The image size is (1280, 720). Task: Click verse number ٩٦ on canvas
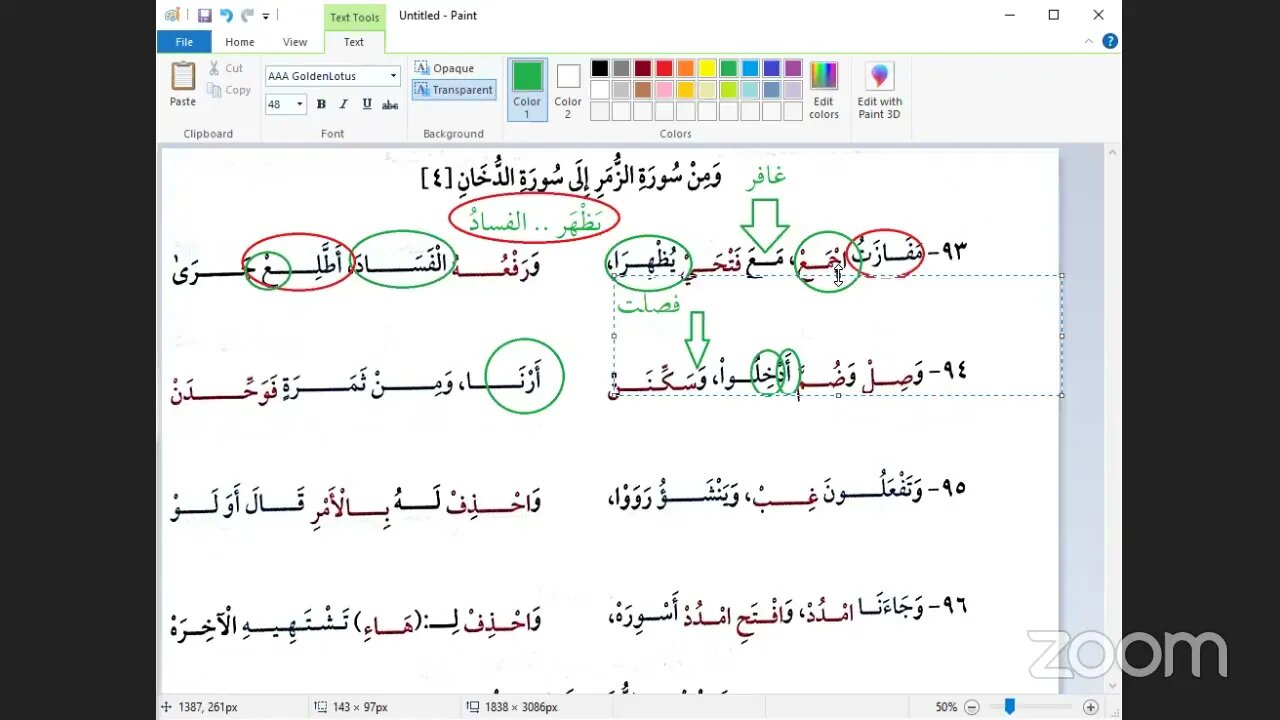[x=954, y=605]
